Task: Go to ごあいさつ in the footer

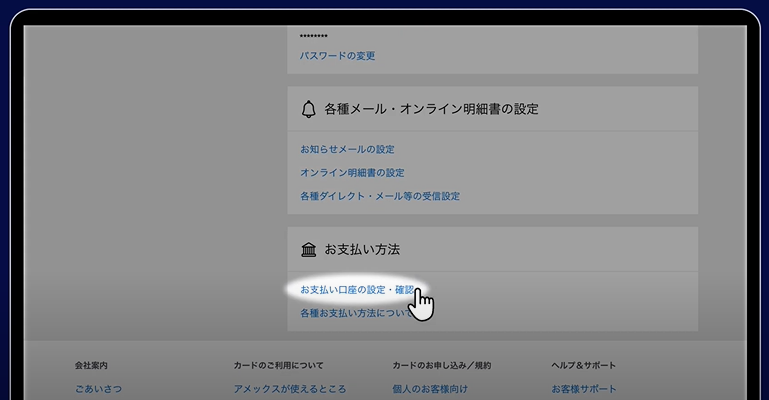Action: 98,389
